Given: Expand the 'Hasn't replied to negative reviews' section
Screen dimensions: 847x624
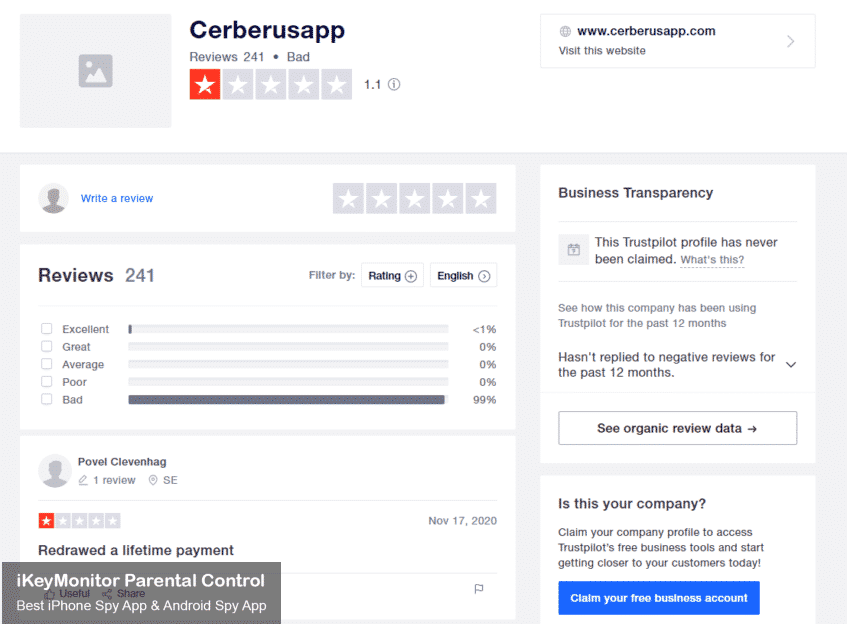Looking at the screenshot, I should point(790,364).
